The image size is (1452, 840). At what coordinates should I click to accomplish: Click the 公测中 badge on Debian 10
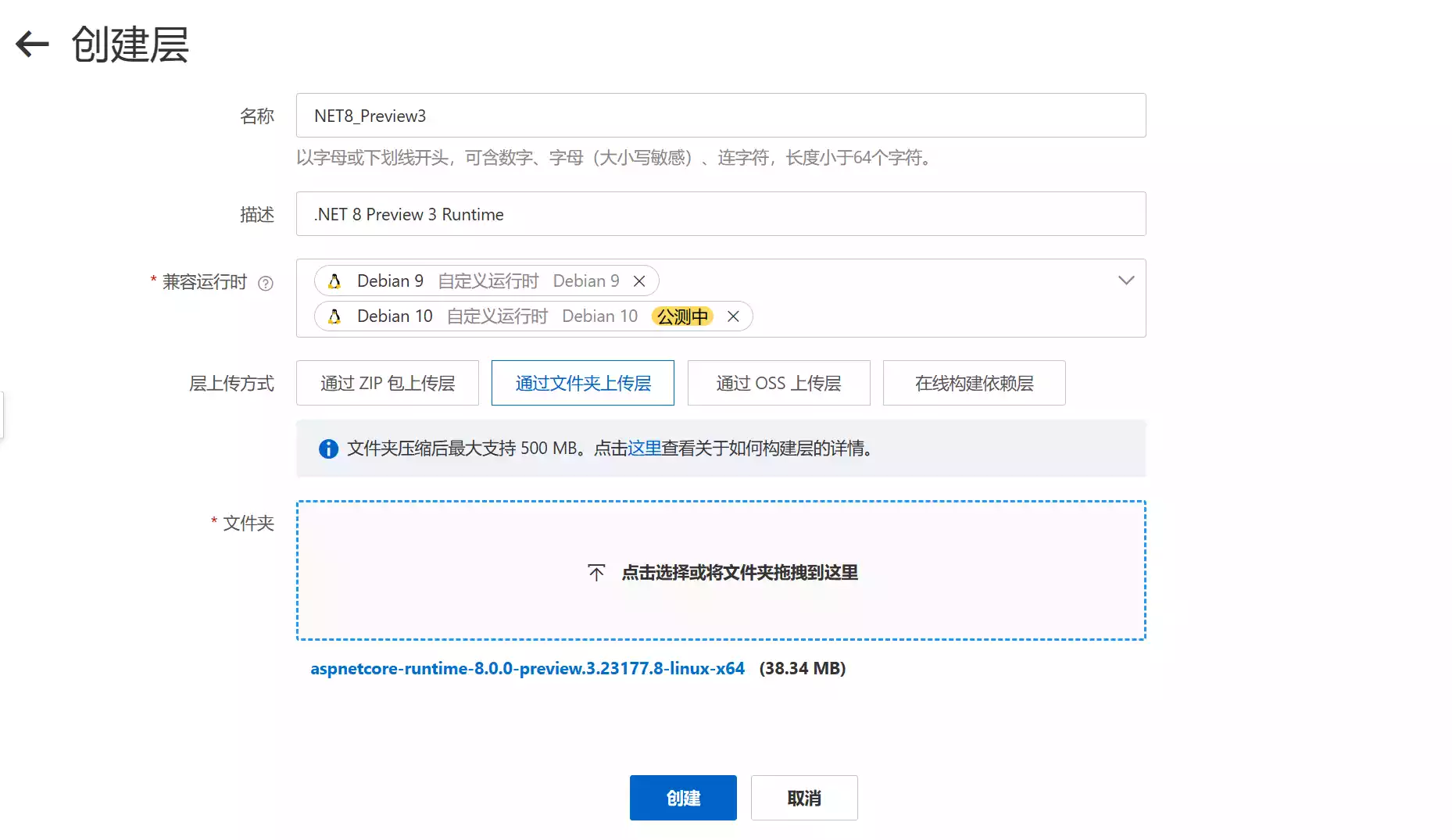pyautogui.click(x=683, y=316)
